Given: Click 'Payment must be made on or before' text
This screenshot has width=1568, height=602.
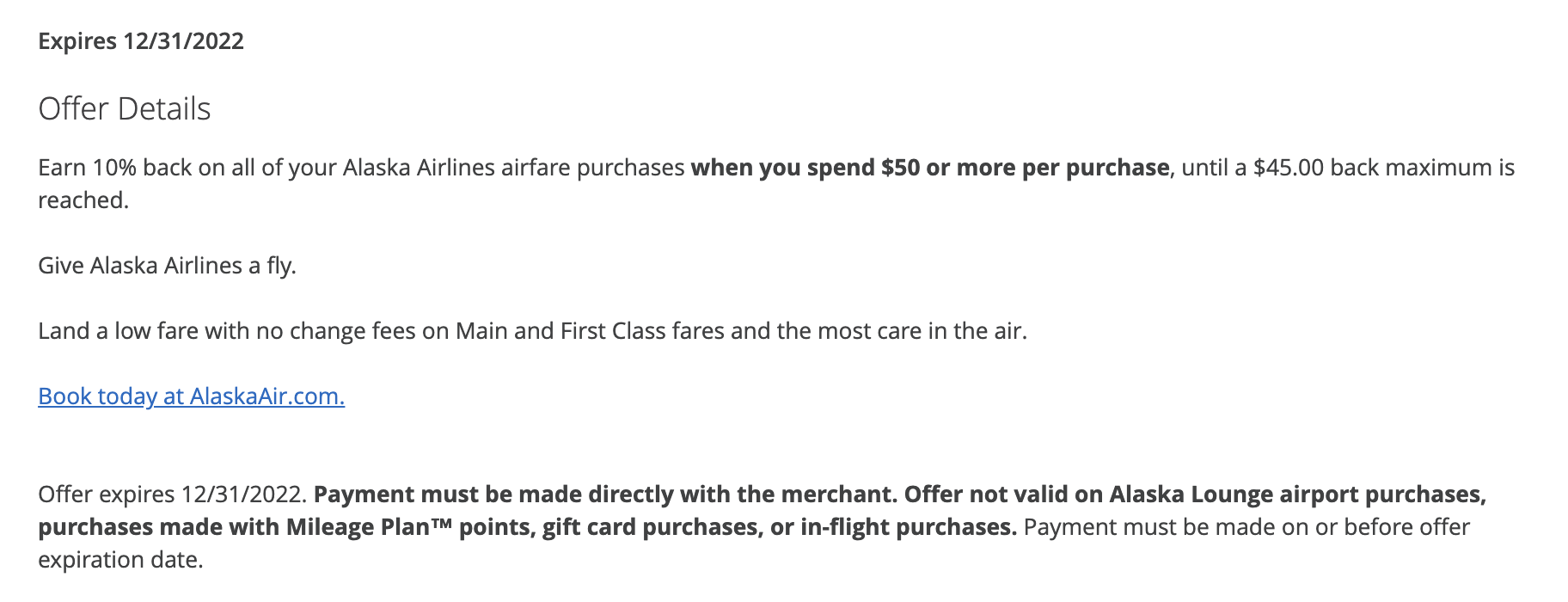Looking at the screenshot, I should (1197, 527).
